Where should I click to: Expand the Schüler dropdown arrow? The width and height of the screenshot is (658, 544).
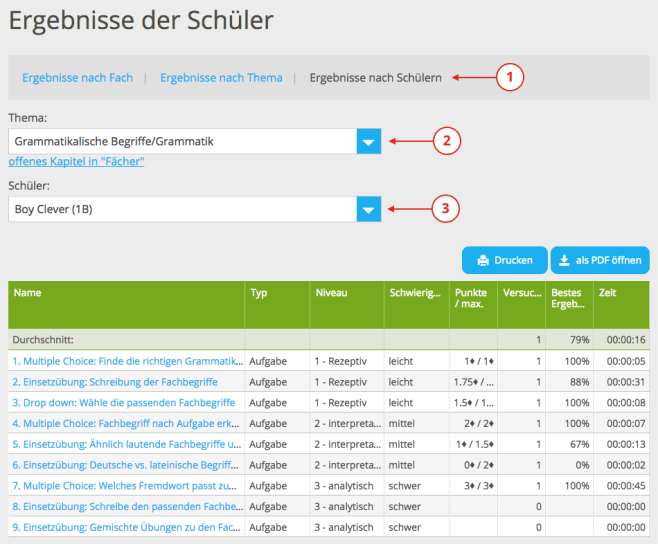coord(369,209)
